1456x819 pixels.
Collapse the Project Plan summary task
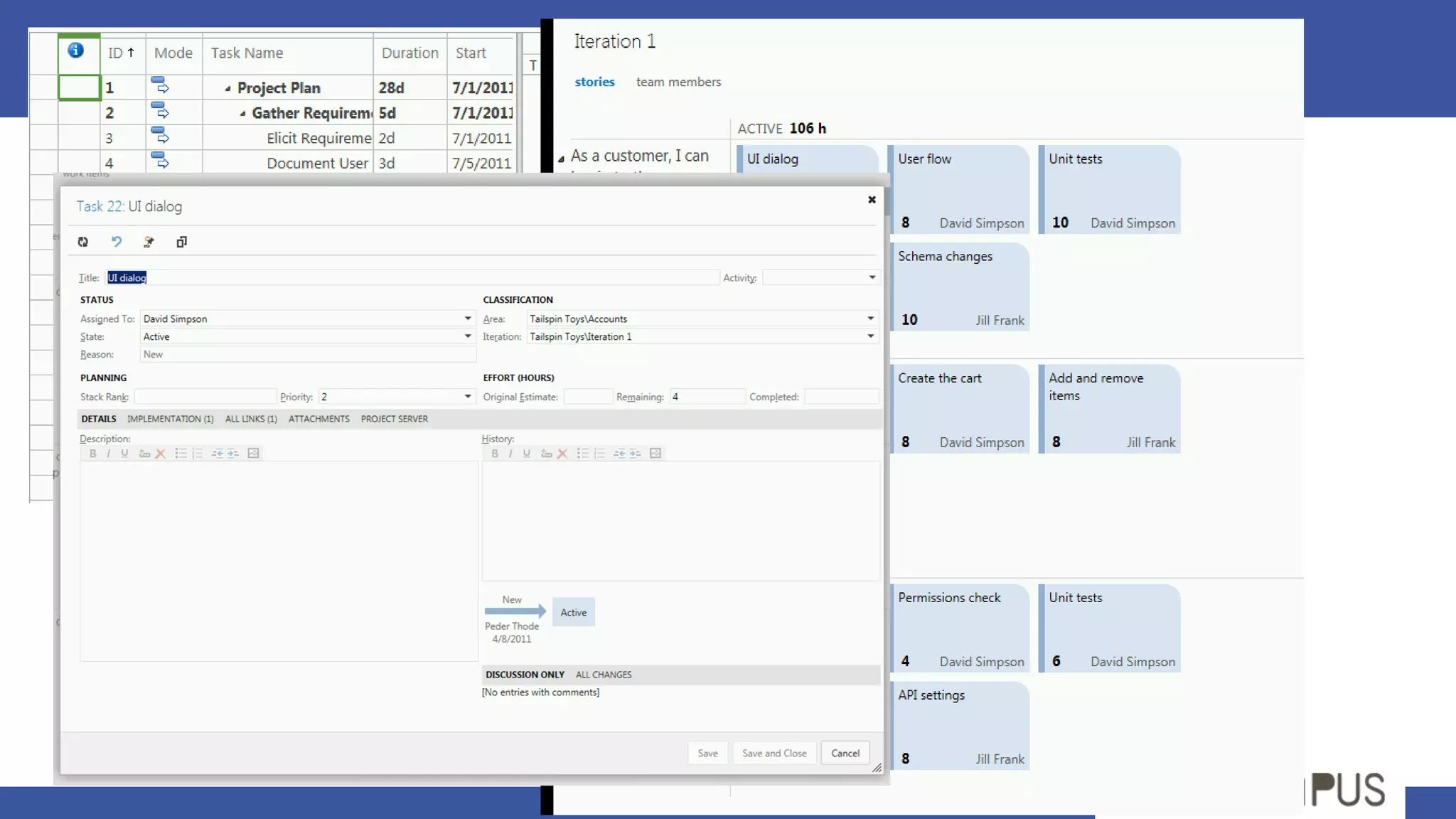tap(227, 89)
